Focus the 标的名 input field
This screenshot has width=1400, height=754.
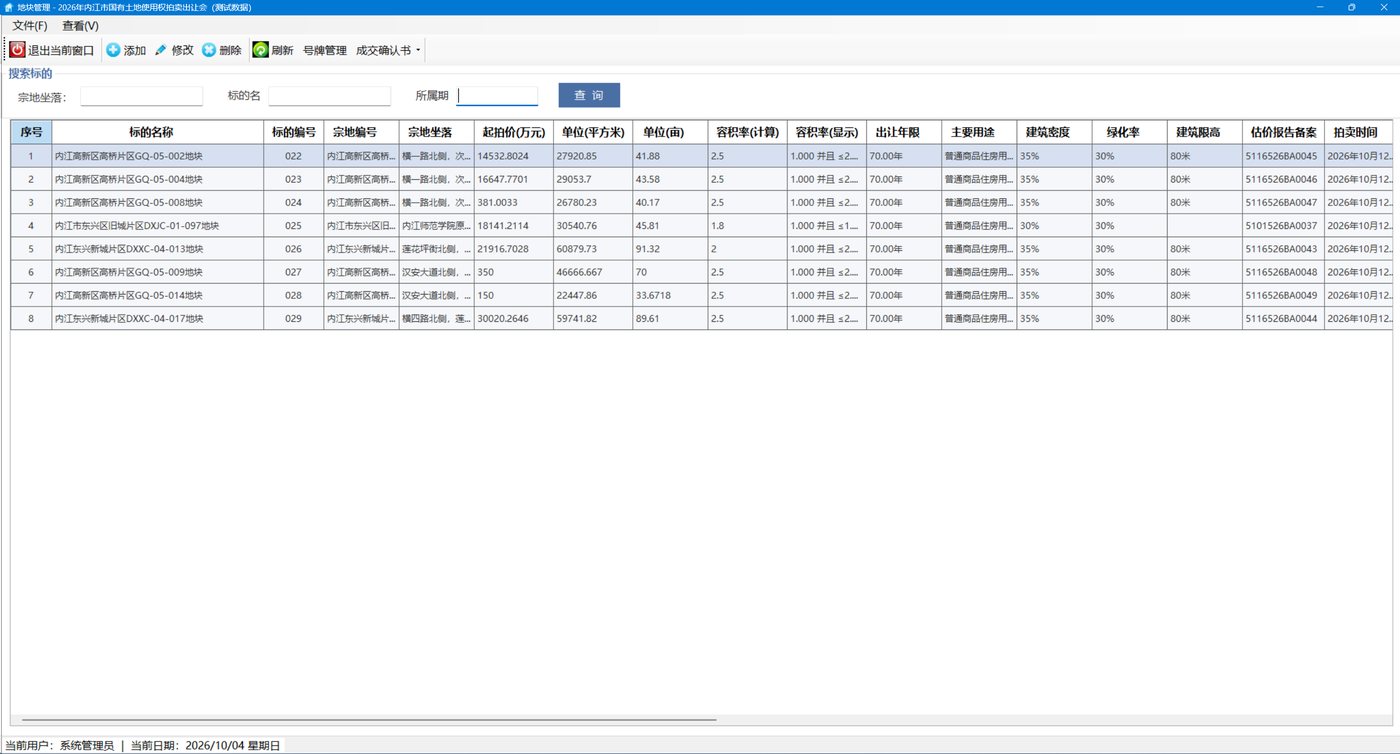click(329, 96)
